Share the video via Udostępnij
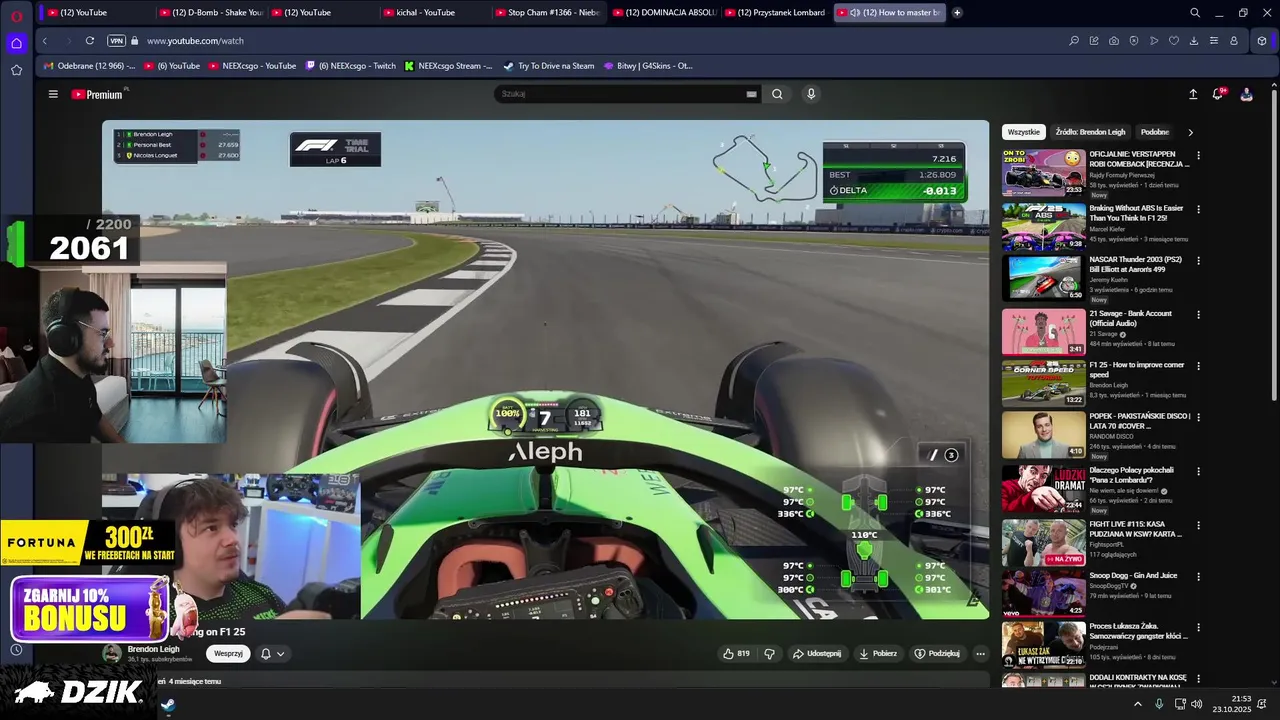Image resolution: width=1280 pixels, height=720 pixels. (x=817, y=654)
